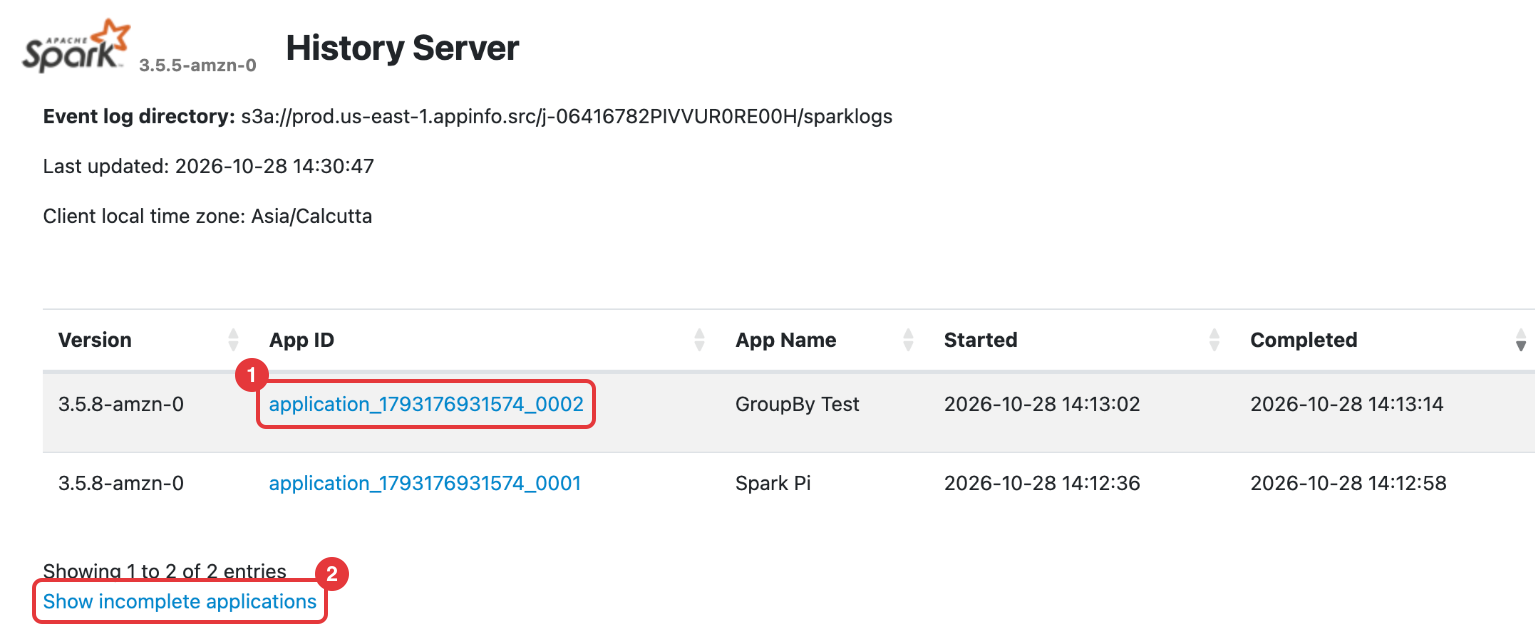
Task: Click completed time 2026-10-28 14:13:14
Action: pos(1347,404)
